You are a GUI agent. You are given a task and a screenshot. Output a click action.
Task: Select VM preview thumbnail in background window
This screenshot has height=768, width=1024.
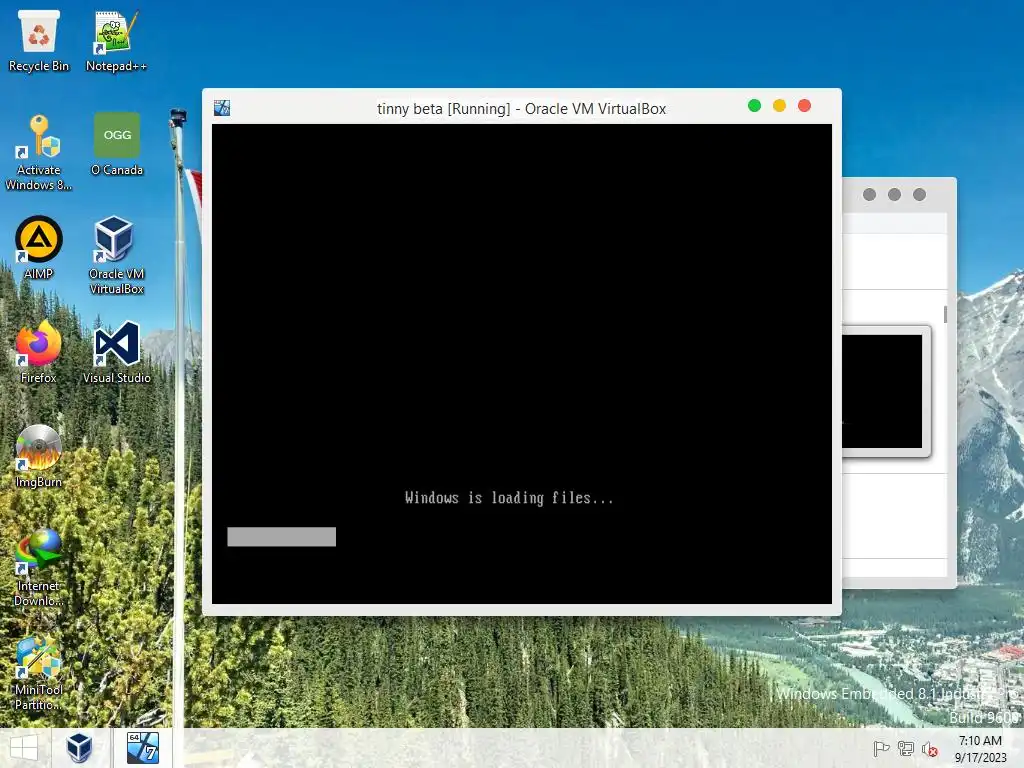coord(882,391)
